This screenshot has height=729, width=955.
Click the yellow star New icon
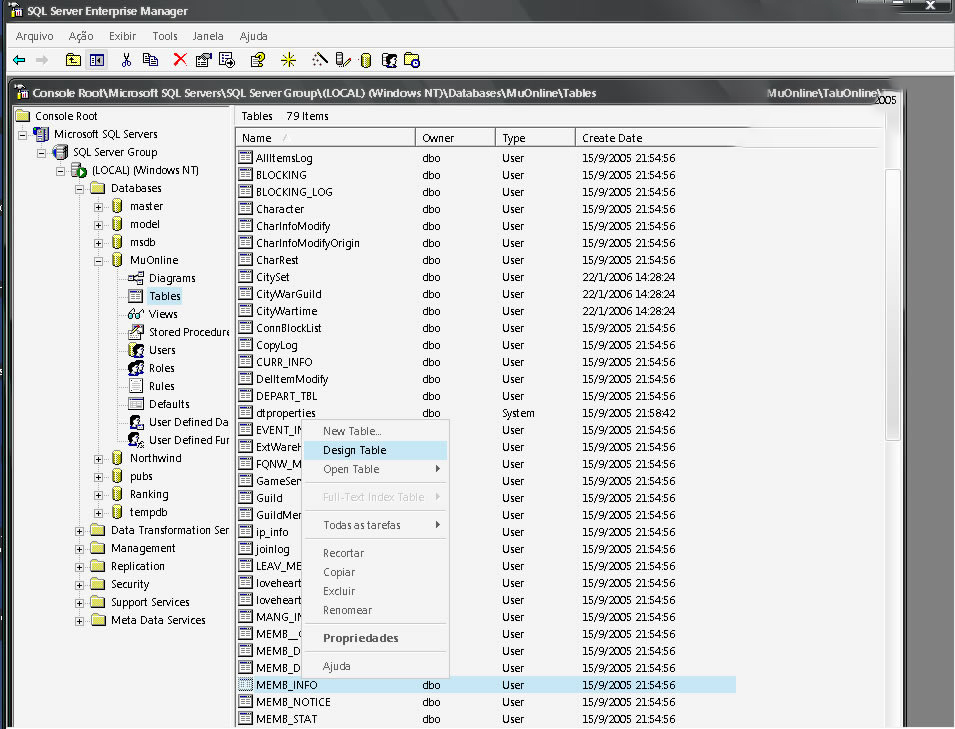coord(288,60)
